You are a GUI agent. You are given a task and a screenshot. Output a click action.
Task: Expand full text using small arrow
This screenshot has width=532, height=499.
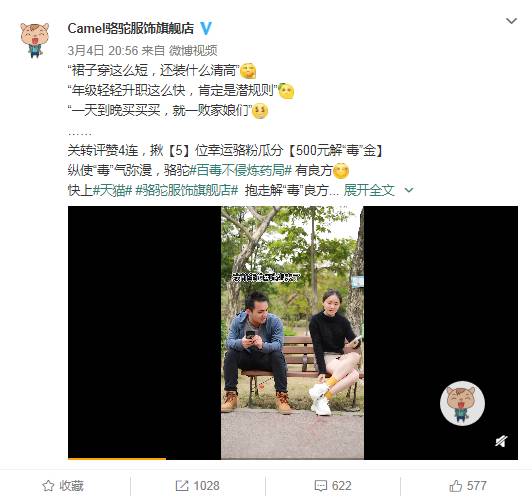(409, 190)
